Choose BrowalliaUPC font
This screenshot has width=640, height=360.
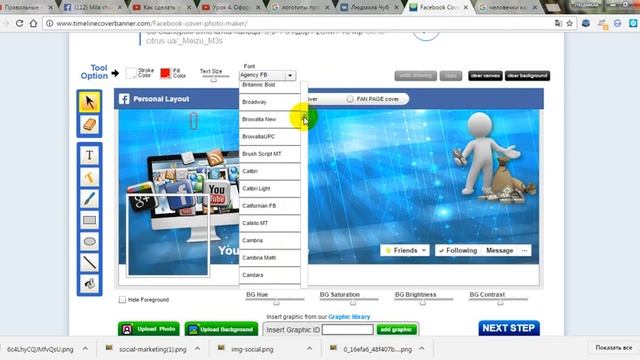point(269,136)
